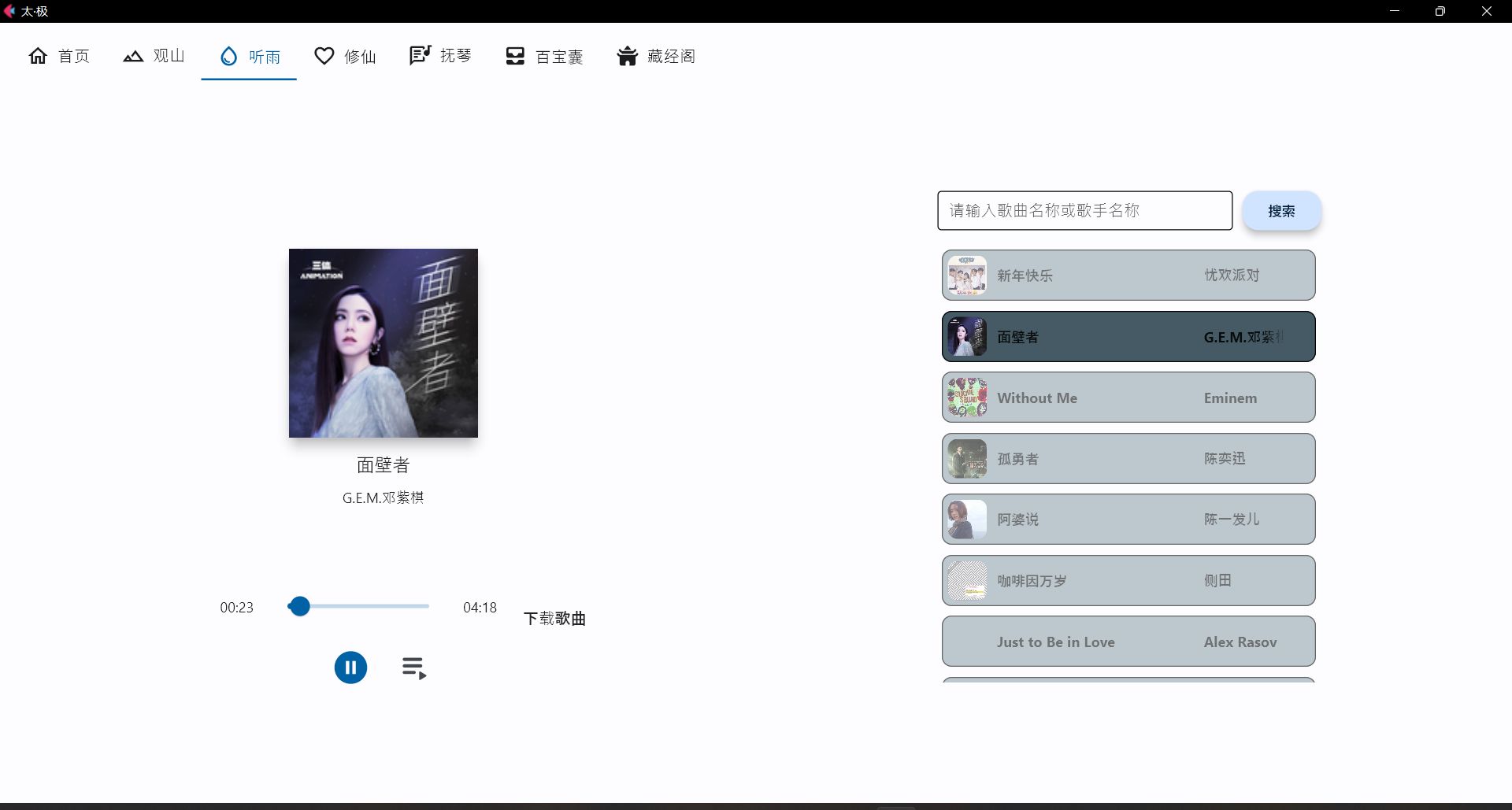Screen dimensions: 1512x810
Task: Click the 新年快乐 row thumbnail
Action: (967, 276)
